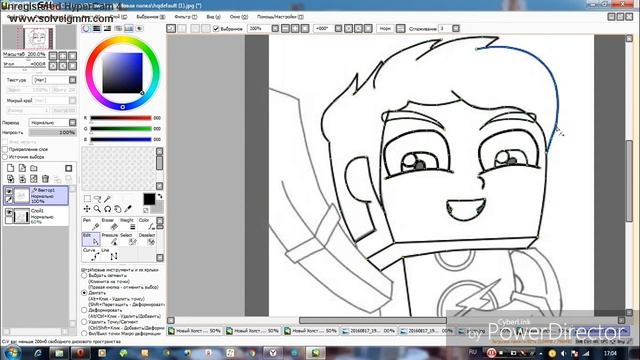This screenshot has height=360, width=640.
Task: Pick a shade in the color square
Action: (x=122, y=73)
